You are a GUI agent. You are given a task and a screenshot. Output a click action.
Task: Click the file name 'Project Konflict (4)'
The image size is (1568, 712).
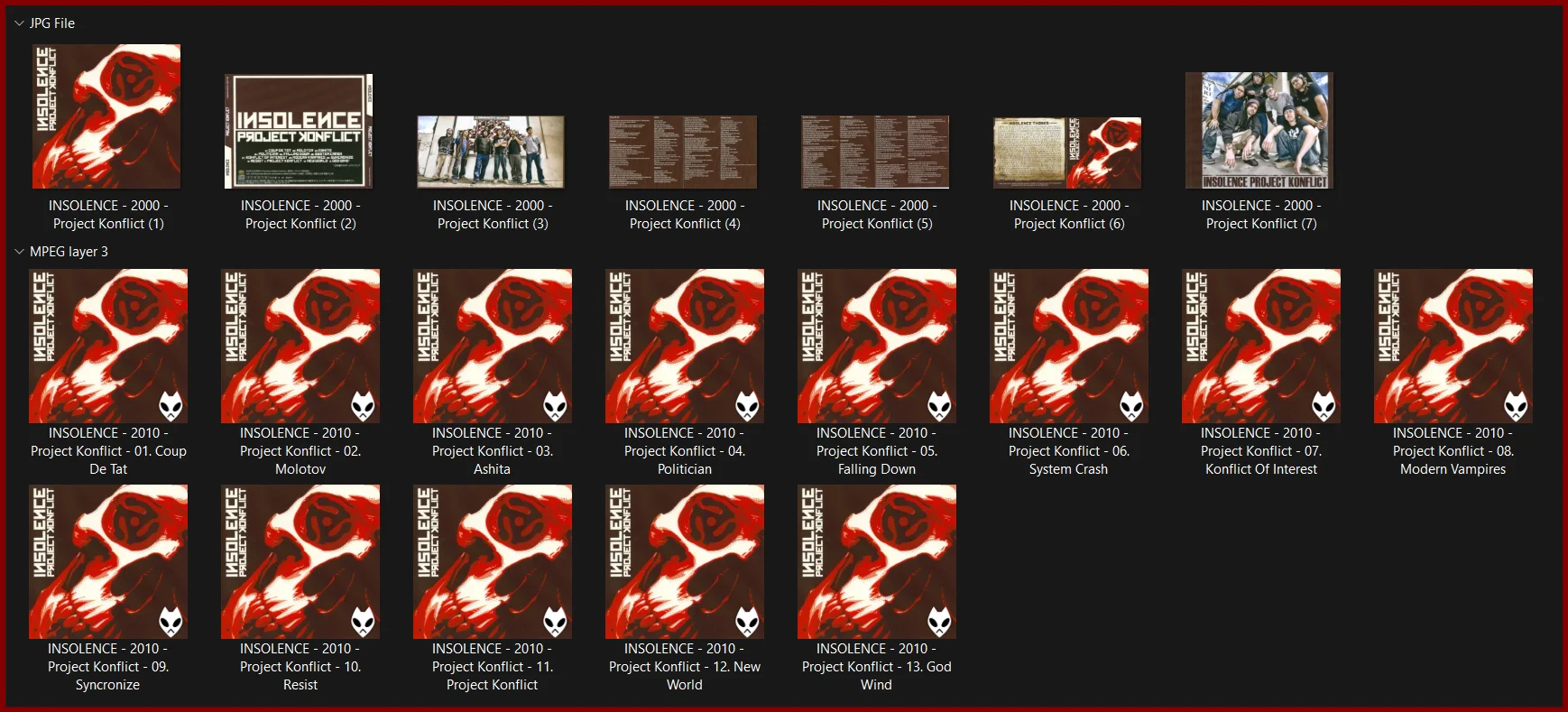[685, 215]
